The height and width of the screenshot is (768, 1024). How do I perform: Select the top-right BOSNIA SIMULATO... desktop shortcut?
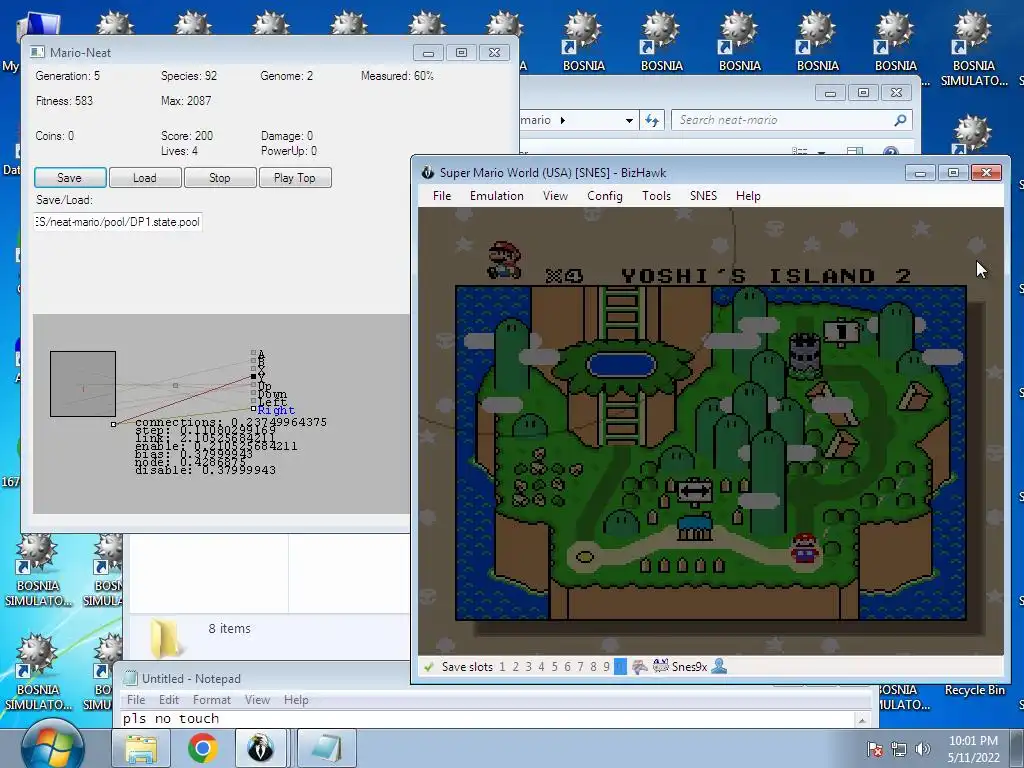[973, 50]
